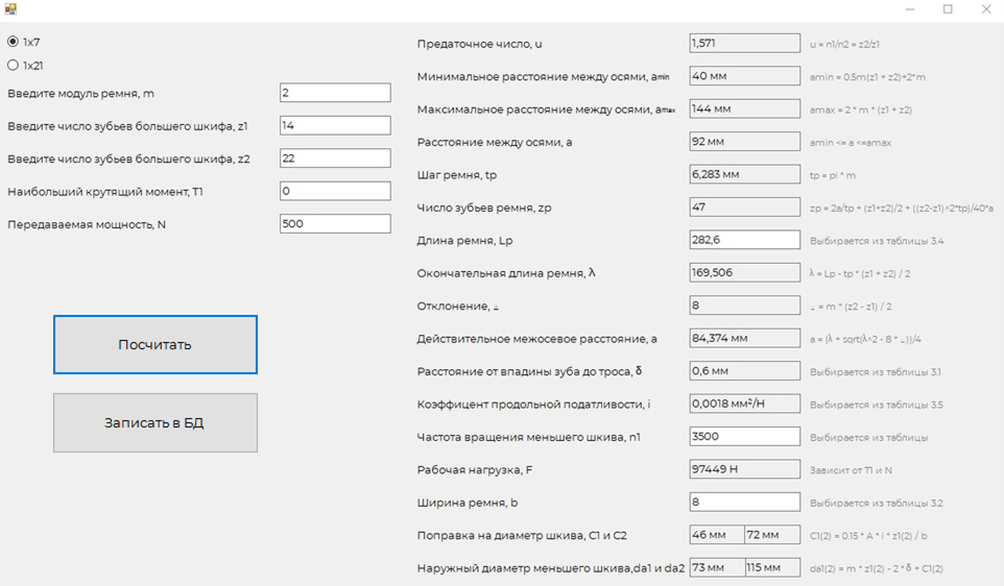Close the window
Screen dimensions: 1004x586
(986, 10)
